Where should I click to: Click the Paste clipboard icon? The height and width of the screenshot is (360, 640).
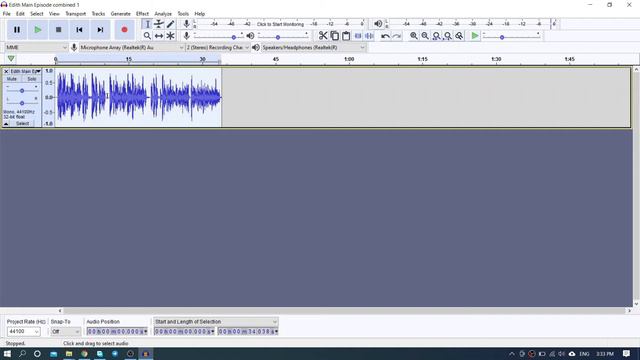[x=346, y=36]
